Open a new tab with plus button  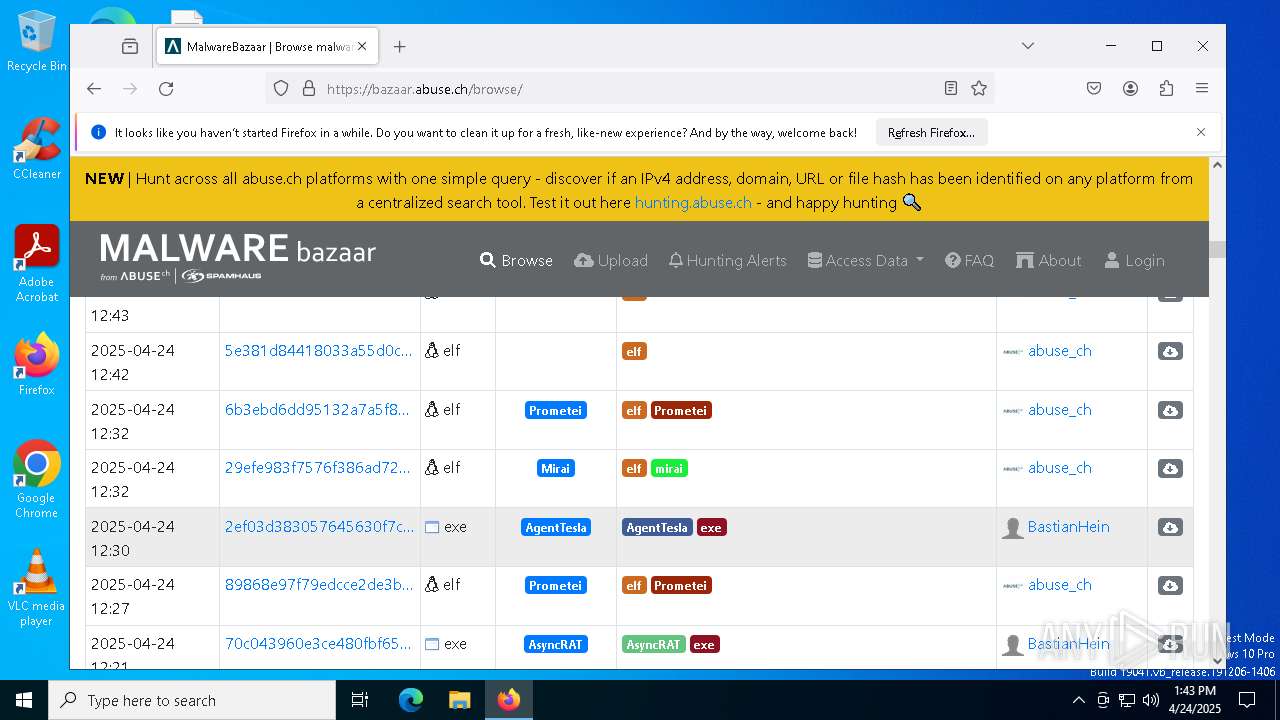point(400,47)
